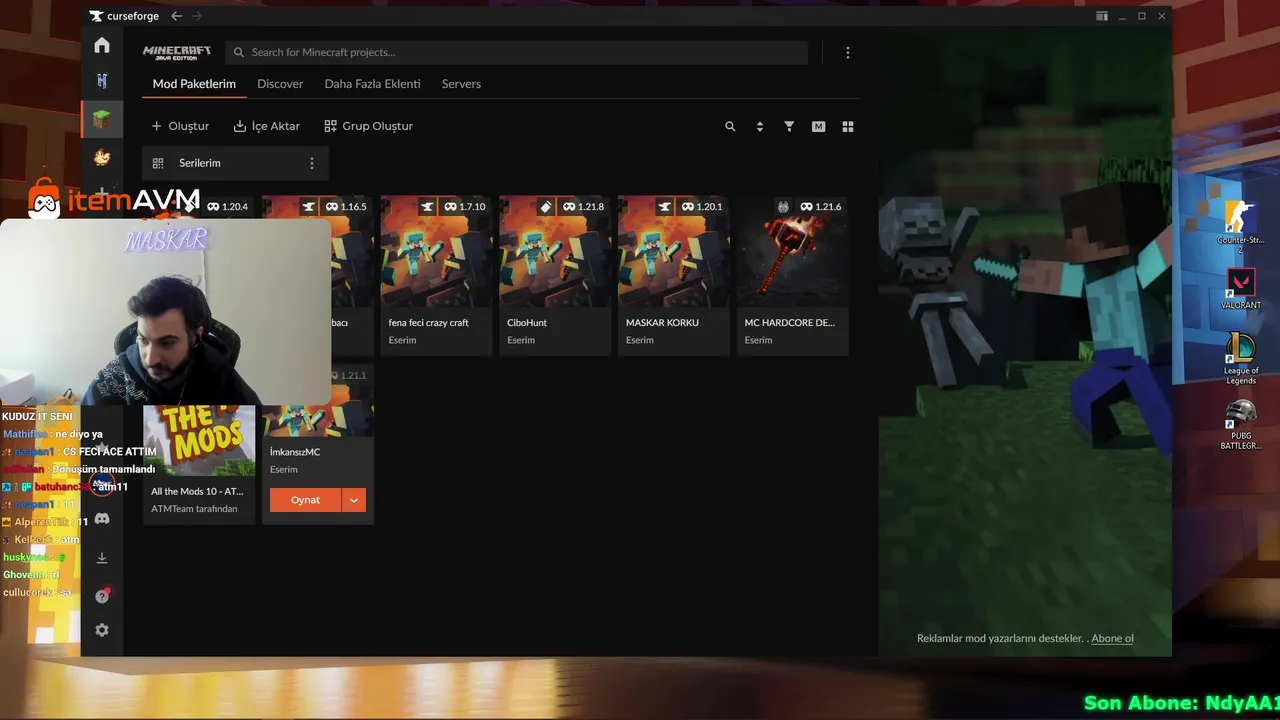Switch to the Mod Paketlerim tab
The height and width of the screenshot is (720, 1280).
pos(194,84)
